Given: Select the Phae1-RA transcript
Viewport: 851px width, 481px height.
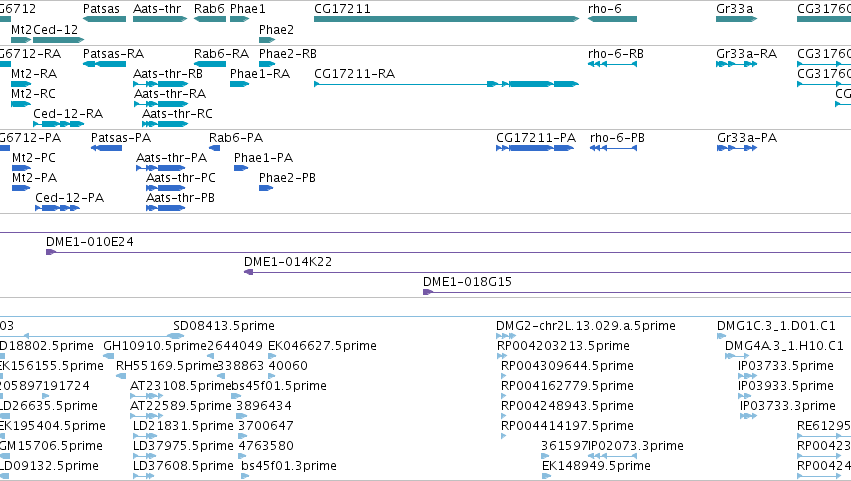Looking at the screenshot, I should click(239, 84).
